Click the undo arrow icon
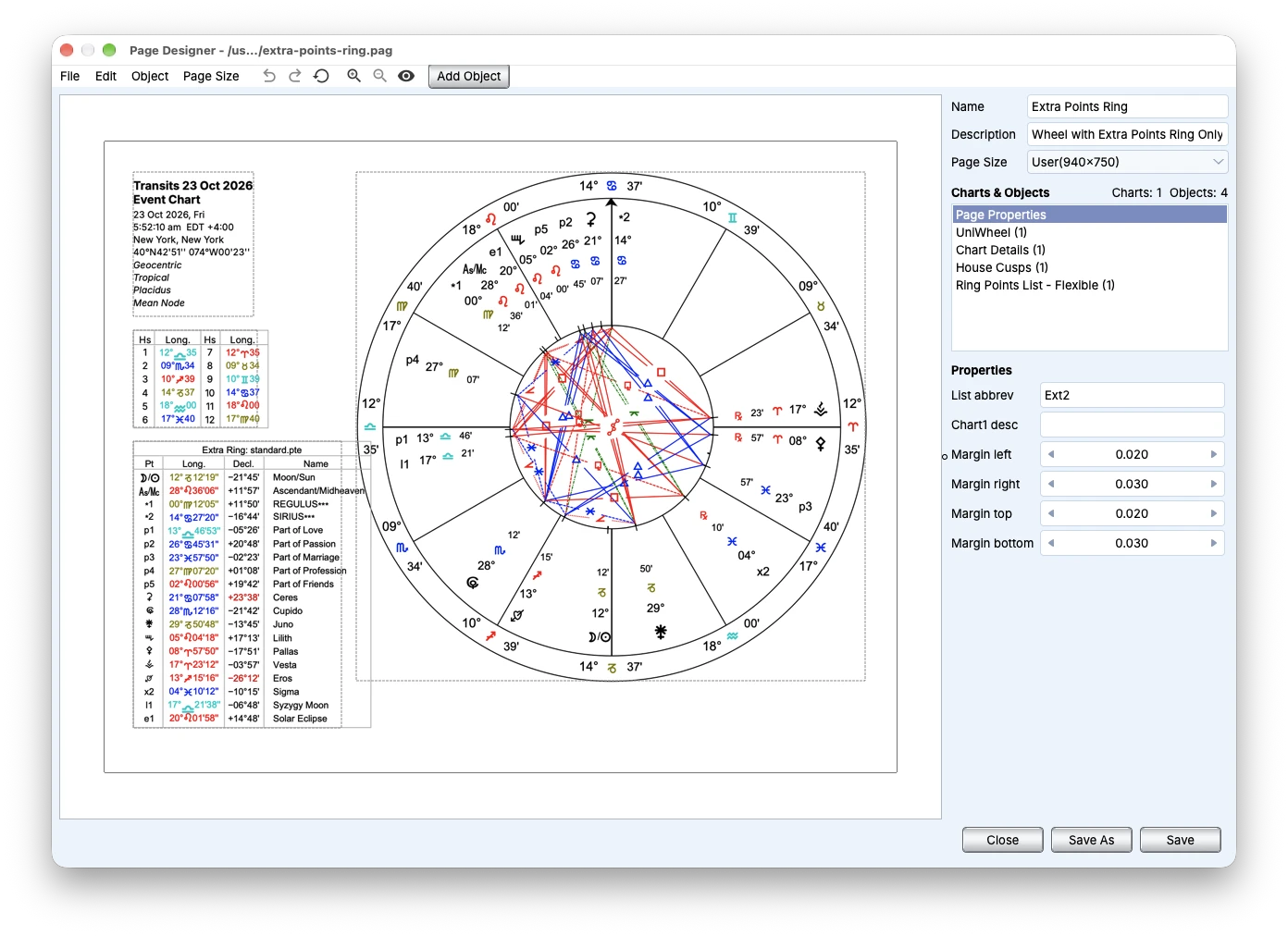Viewport: 1288px width, 936px height. (269, 76)
